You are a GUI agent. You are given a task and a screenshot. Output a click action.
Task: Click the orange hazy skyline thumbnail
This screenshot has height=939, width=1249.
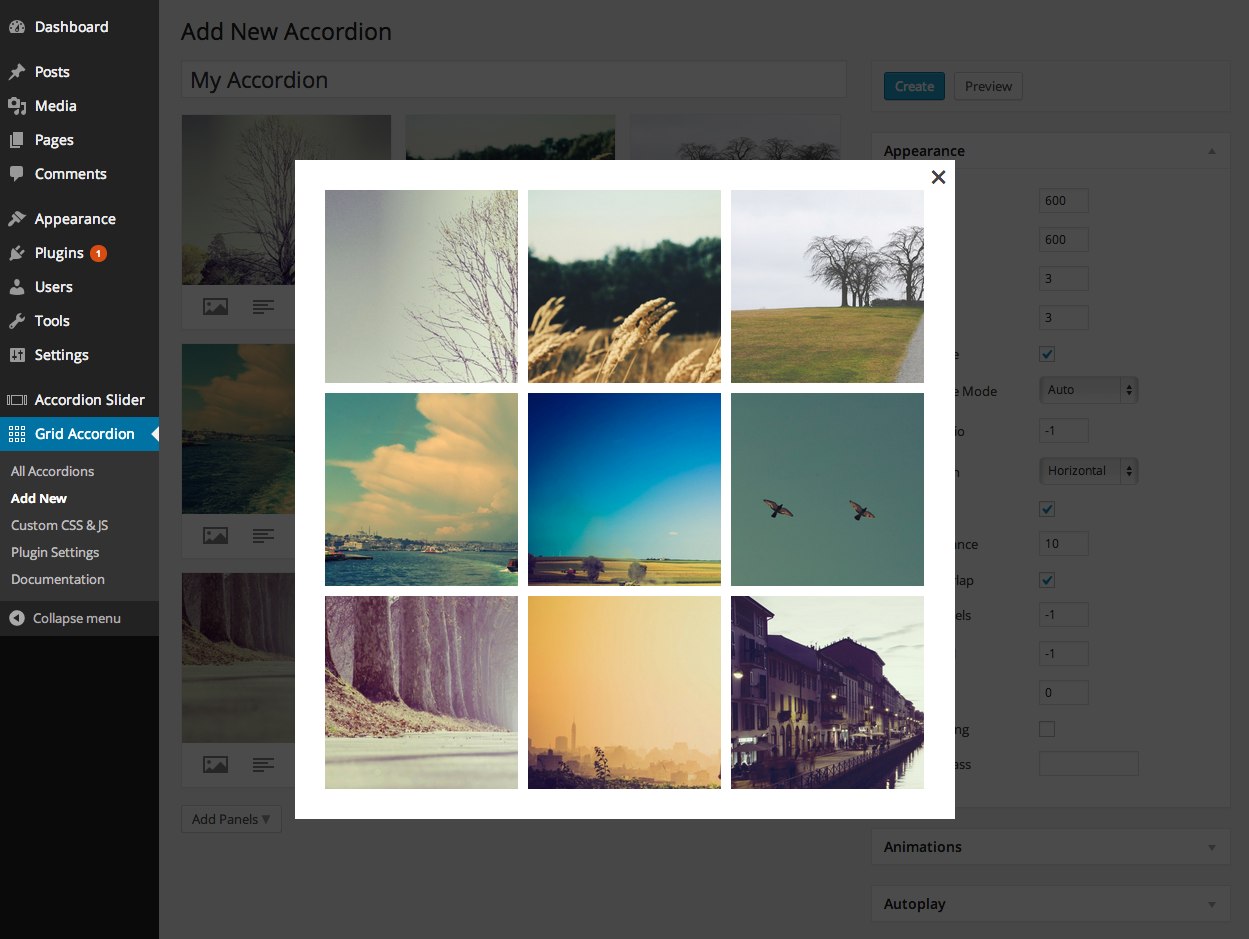pyautogui.click(x=624, y=692)
